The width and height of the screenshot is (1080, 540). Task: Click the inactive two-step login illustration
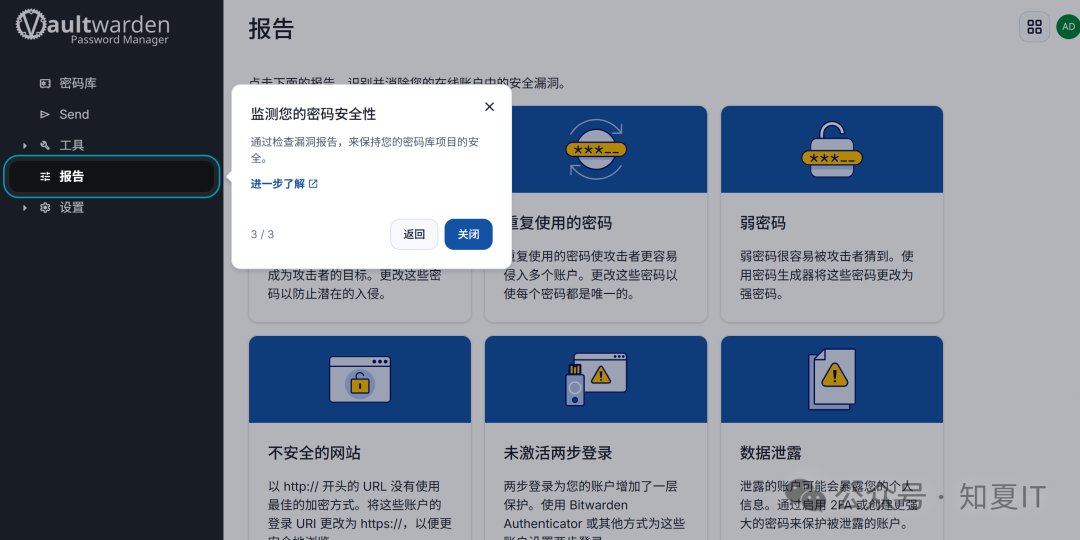pos(596,379)
